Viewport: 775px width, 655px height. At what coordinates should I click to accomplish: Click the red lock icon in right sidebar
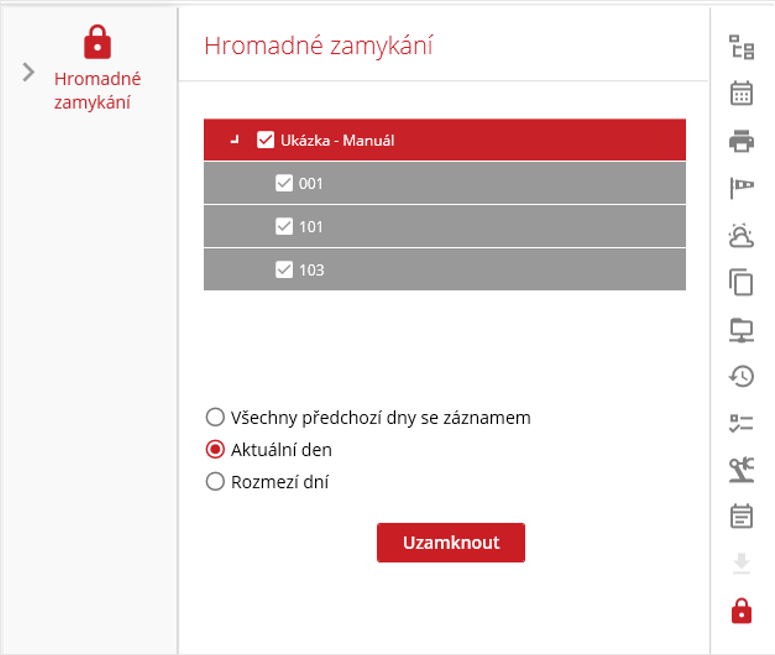(741, 610)
